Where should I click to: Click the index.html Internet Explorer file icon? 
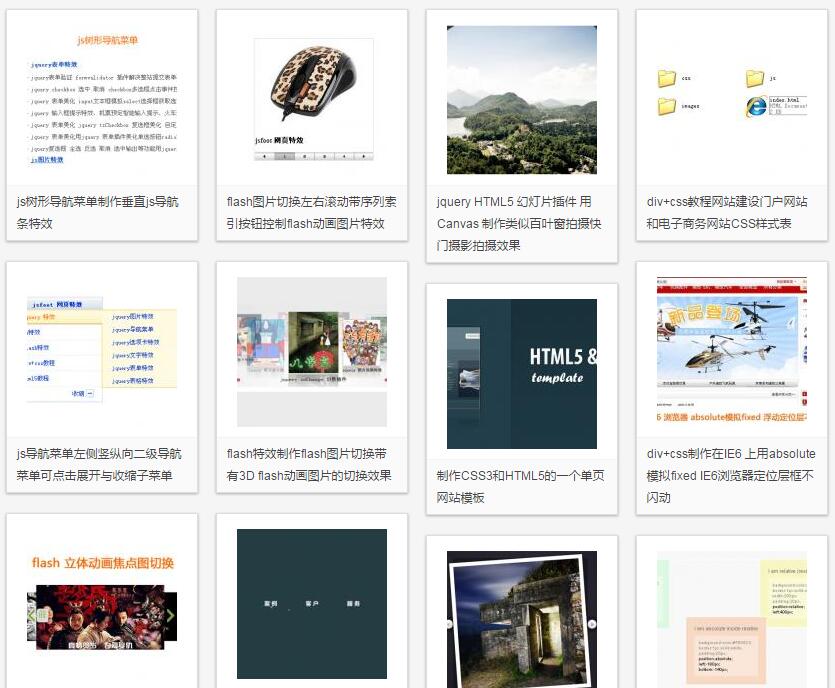pyautogui.click(x=756, y=106)
